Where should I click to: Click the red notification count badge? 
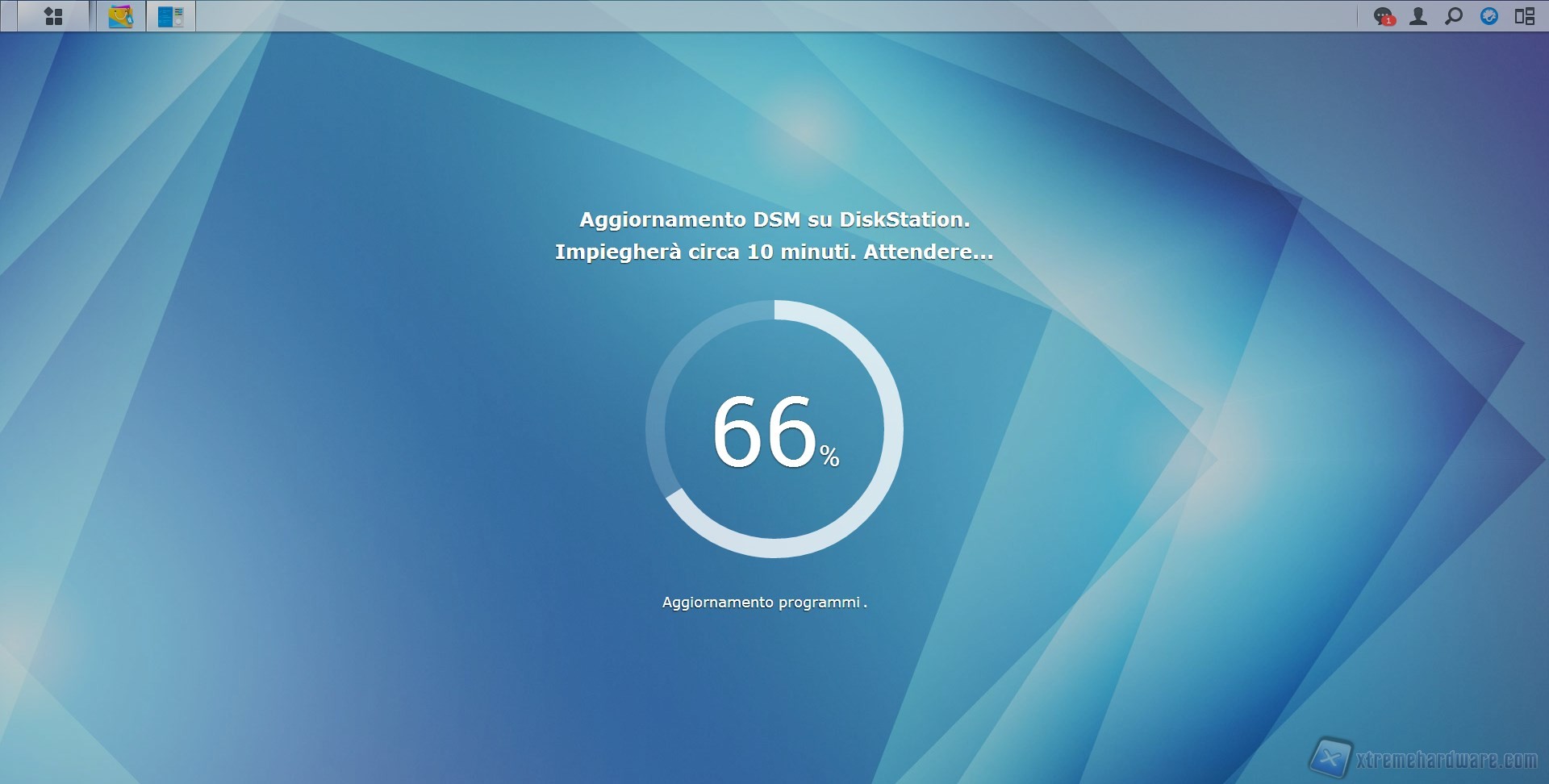click(x=1388, y=21)
